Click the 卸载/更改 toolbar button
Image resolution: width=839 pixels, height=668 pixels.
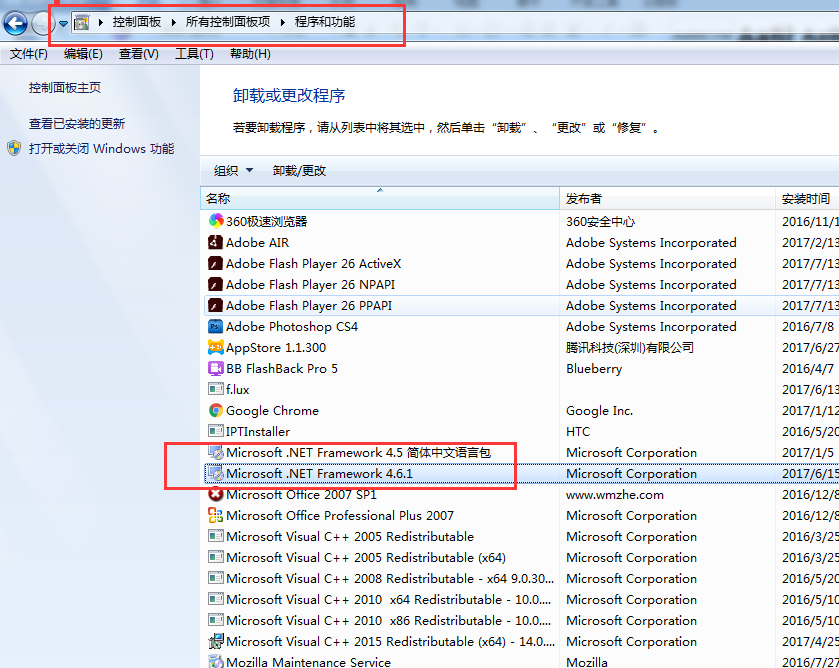[x=299, y=171]
